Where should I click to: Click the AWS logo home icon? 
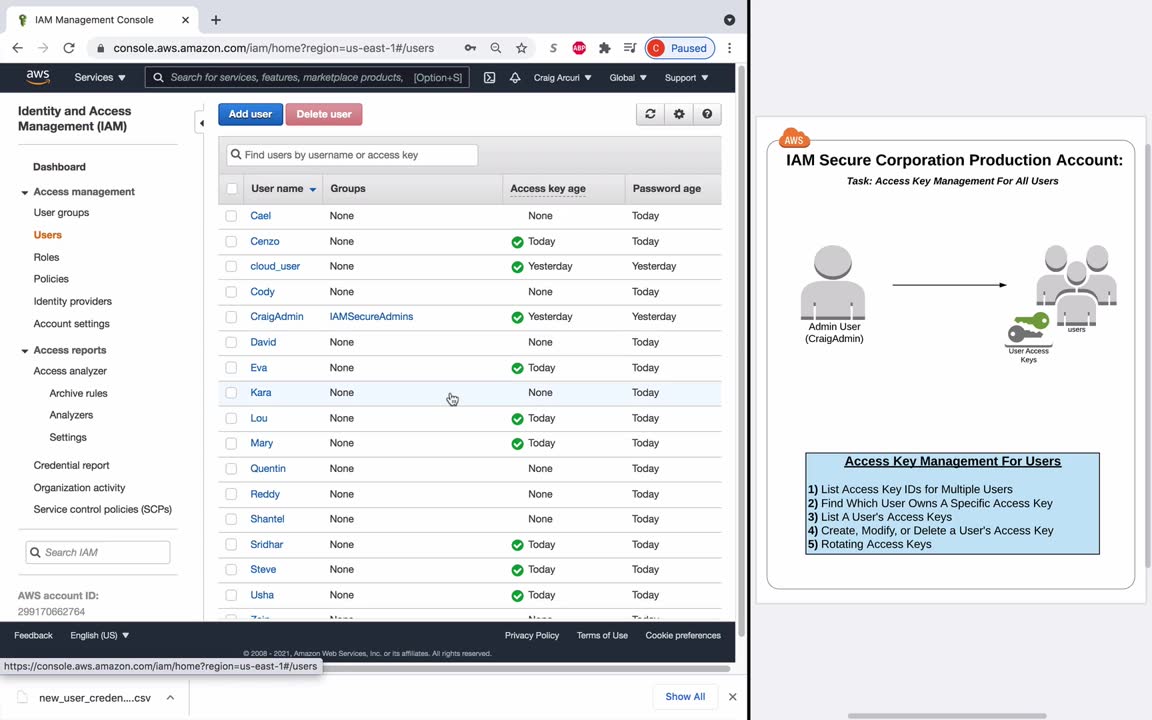coord(37,77)
